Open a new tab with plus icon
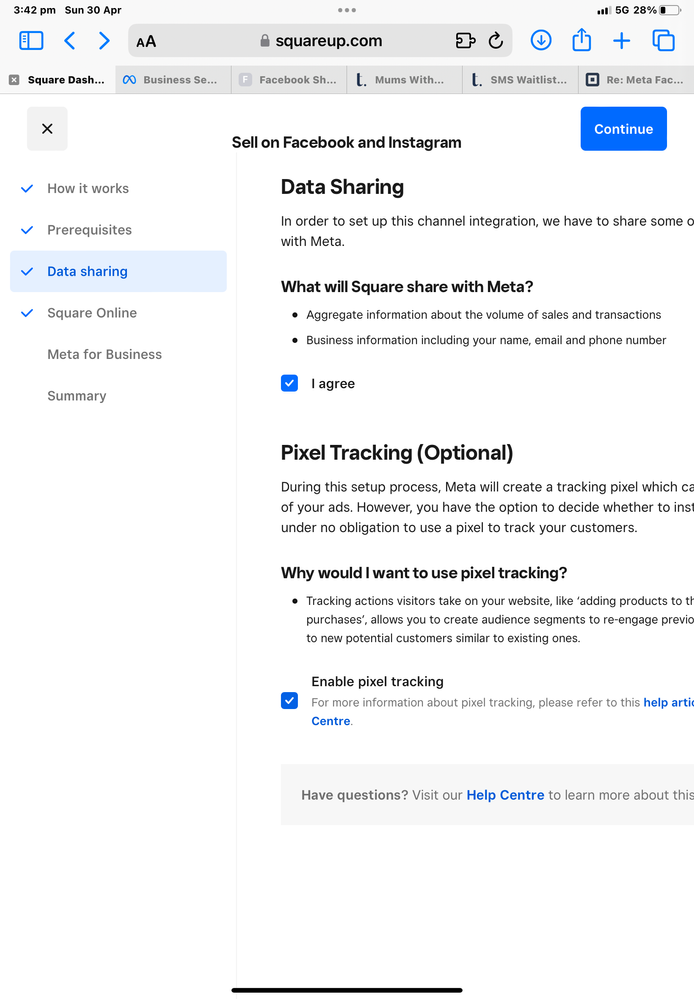 [622, 41]
